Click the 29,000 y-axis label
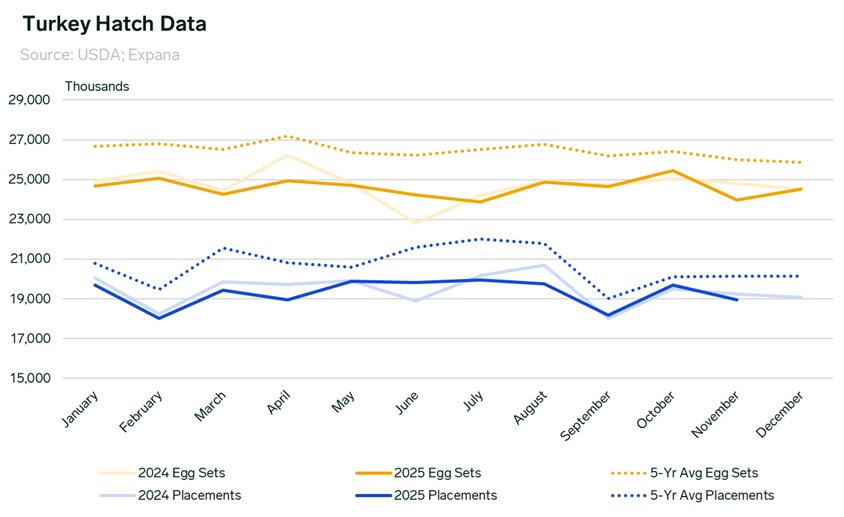Image resolution: width=844 pixels, height=517 pixels. click(x=28, y=100)
